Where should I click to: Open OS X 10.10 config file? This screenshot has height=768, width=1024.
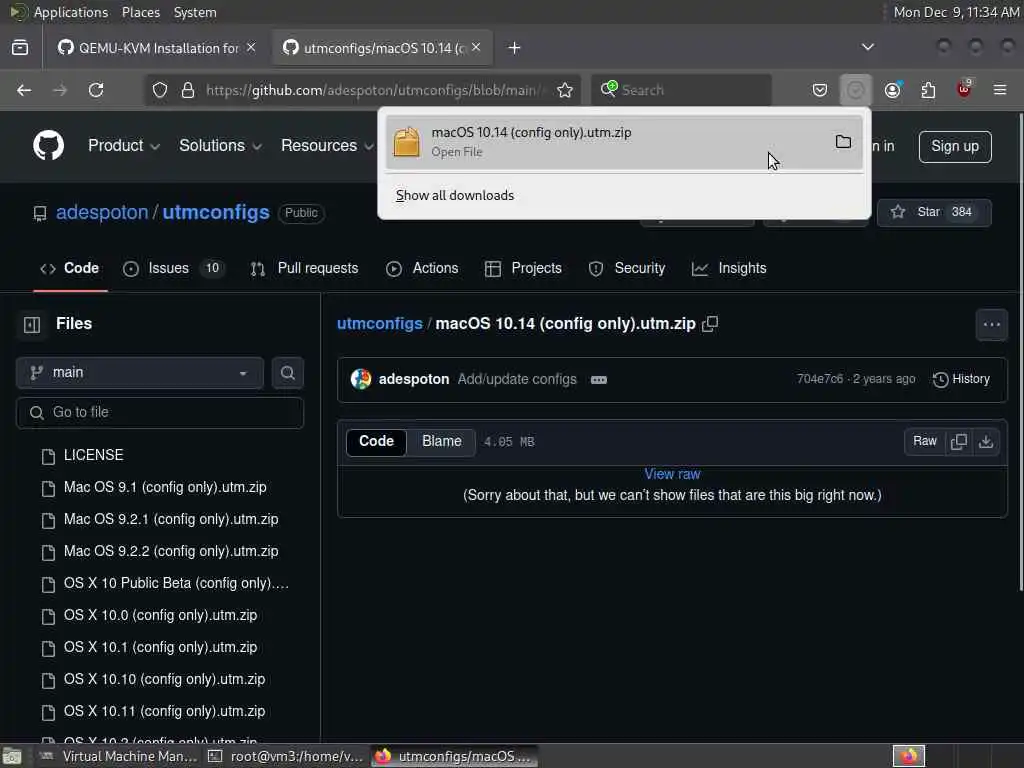165,679
